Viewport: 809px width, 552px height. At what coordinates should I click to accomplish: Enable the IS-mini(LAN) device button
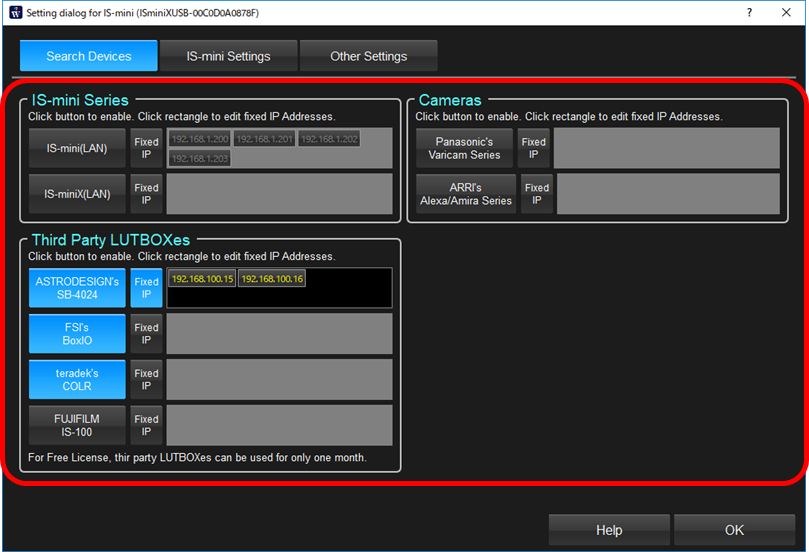point(77,148)
